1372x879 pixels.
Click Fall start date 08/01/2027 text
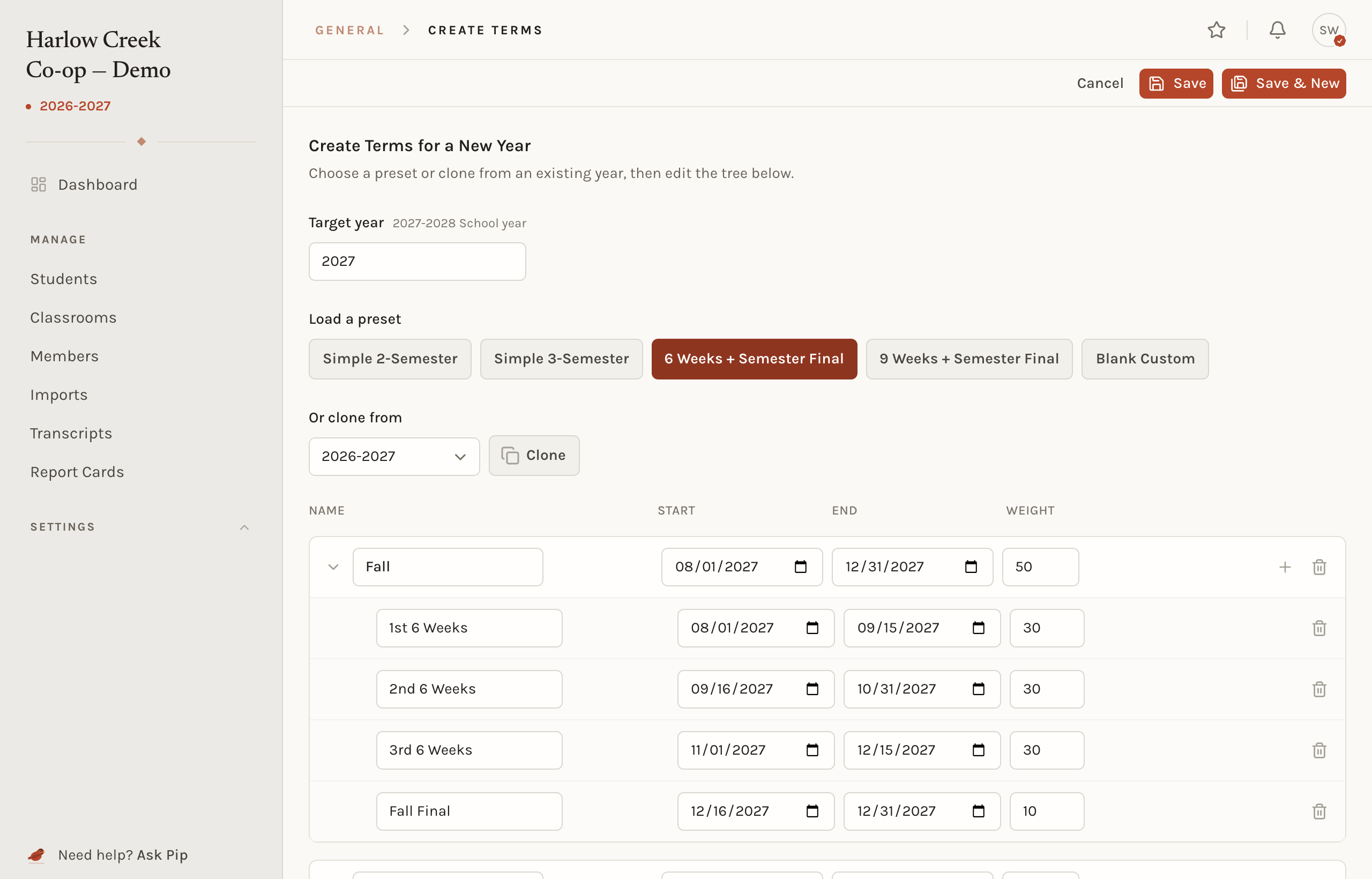click(716, 567)
